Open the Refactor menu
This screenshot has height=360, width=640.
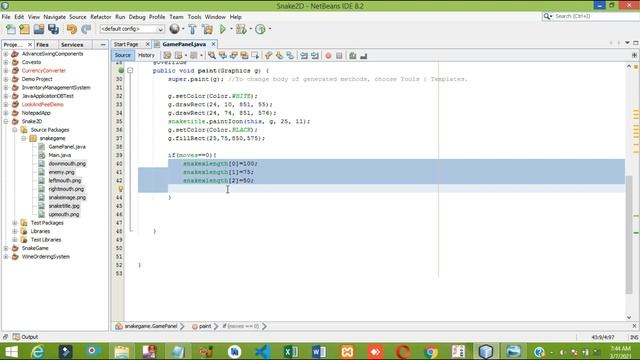pyautogui.click(x=101, y=17)
